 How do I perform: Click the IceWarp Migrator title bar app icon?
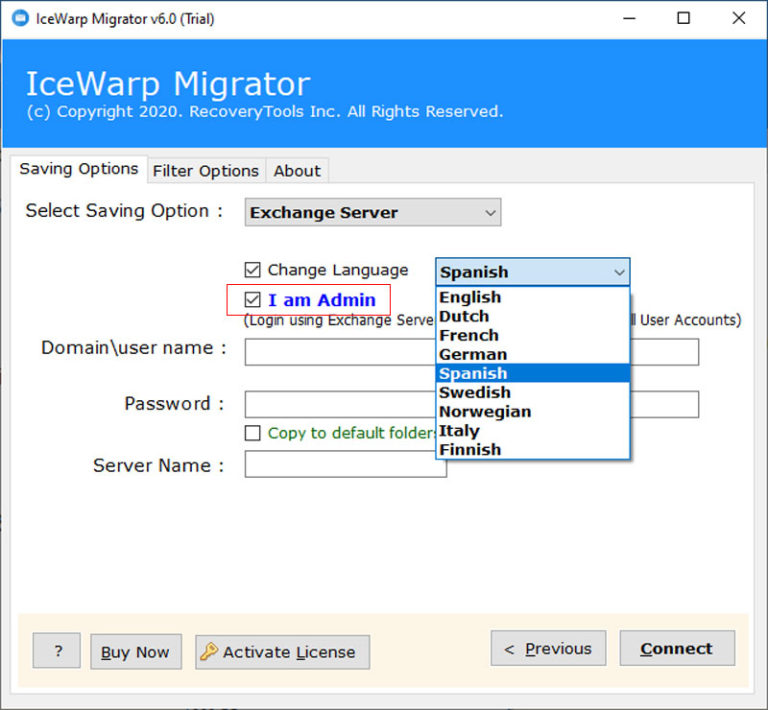(x=21, y=18)
